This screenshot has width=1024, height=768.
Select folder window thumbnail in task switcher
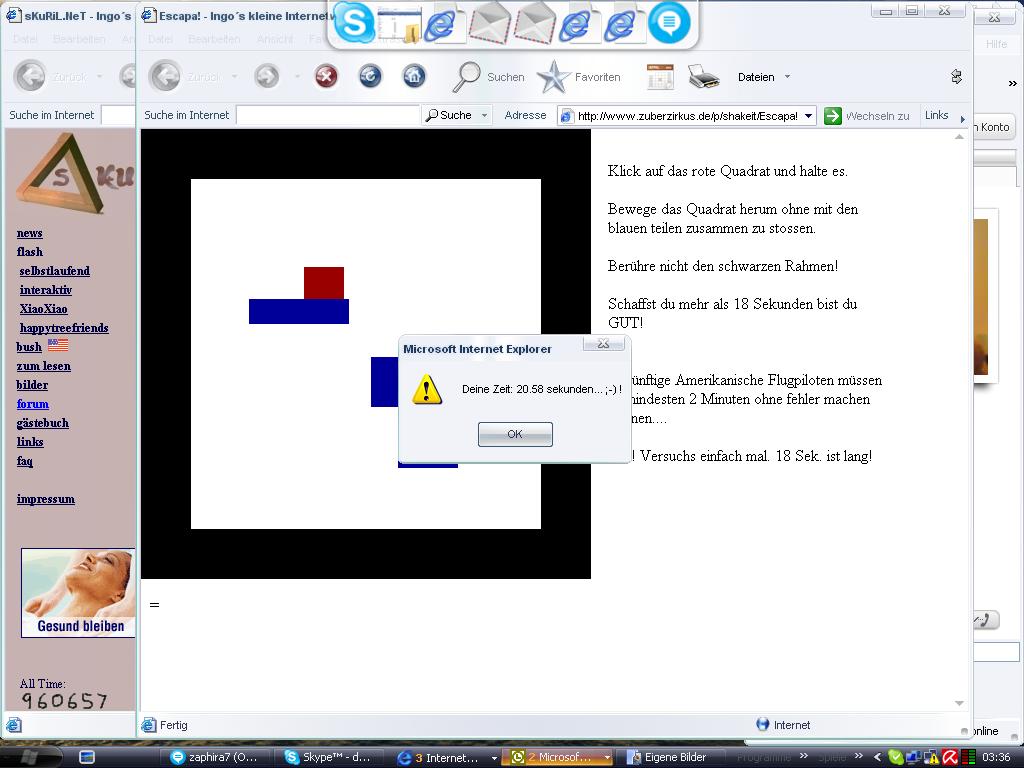point(400,24)
